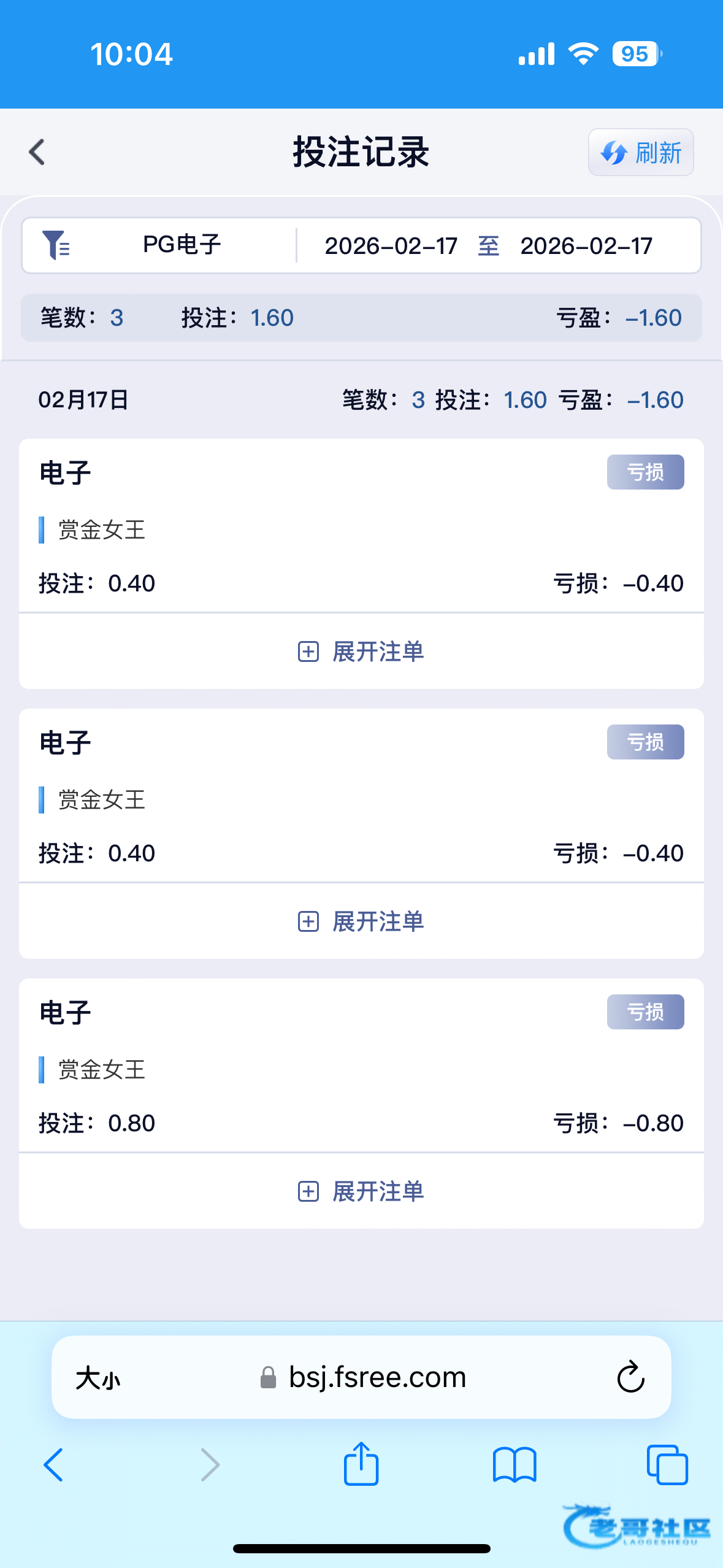The width and height of the screenshot is (723, 1568).
Task: Open the filter funnel icon
Action: [55, 245]
